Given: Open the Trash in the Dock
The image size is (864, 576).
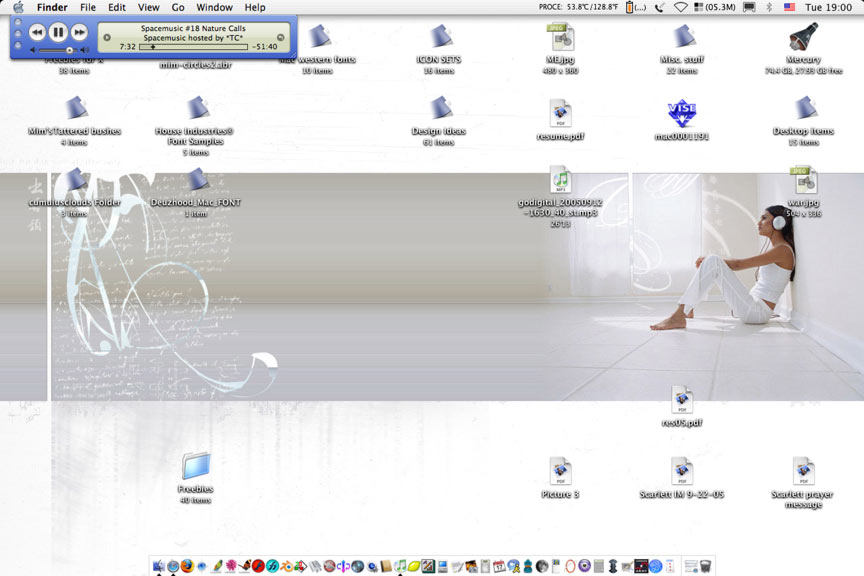Looking at the screenshot, I should click(x=705, y=566).
